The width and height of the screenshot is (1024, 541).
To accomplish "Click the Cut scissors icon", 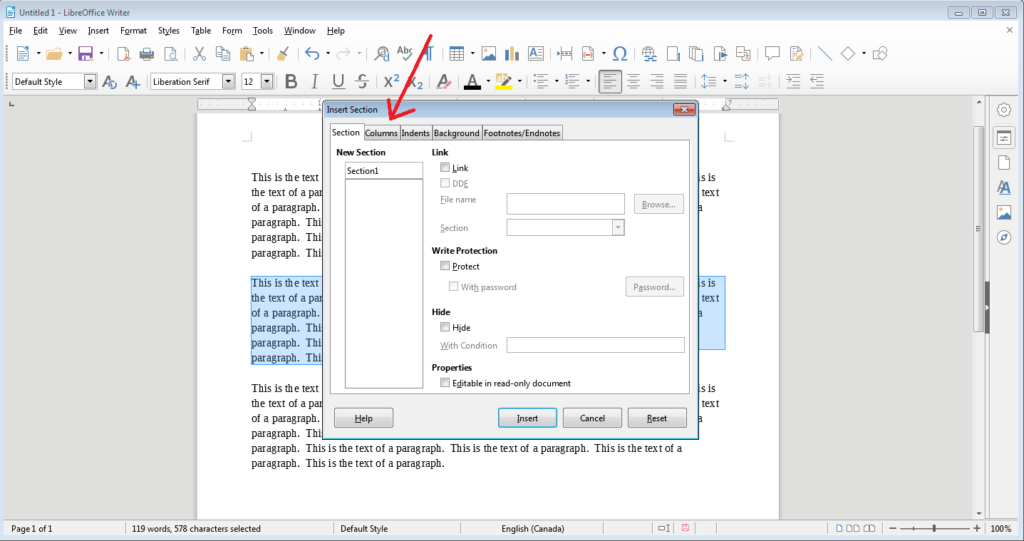I will pos(199,54).
